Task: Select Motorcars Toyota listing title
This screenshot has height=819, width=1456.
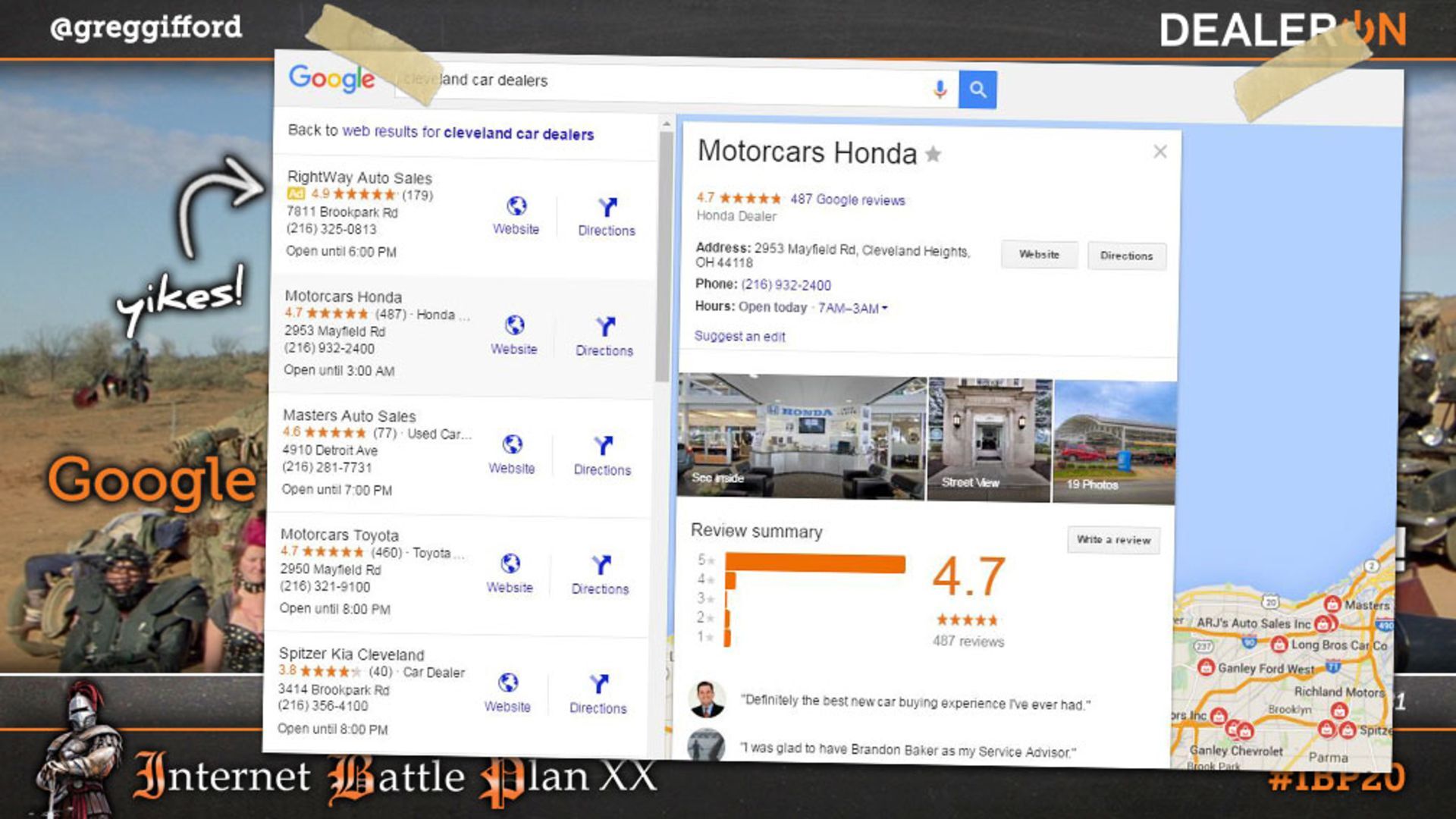Action: [x=340, y=535]
